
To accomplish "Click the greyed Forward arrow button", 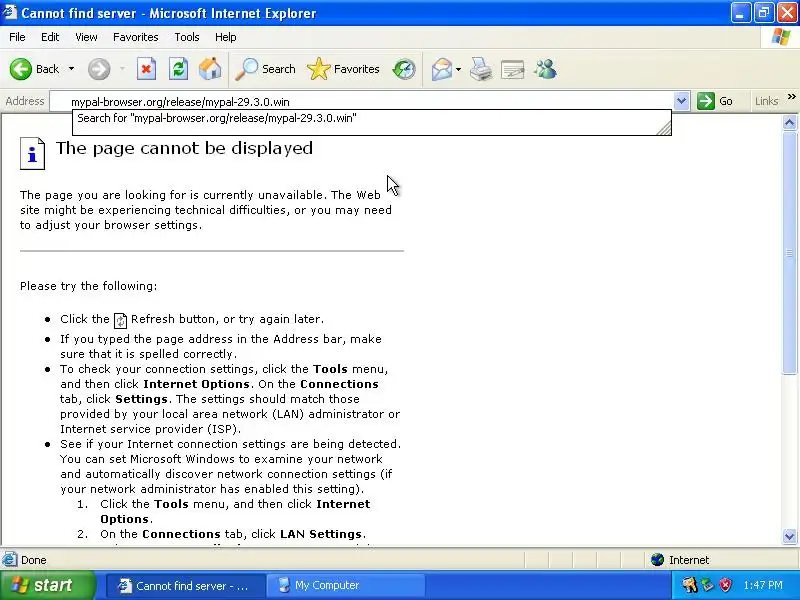I will pos(99,69).
